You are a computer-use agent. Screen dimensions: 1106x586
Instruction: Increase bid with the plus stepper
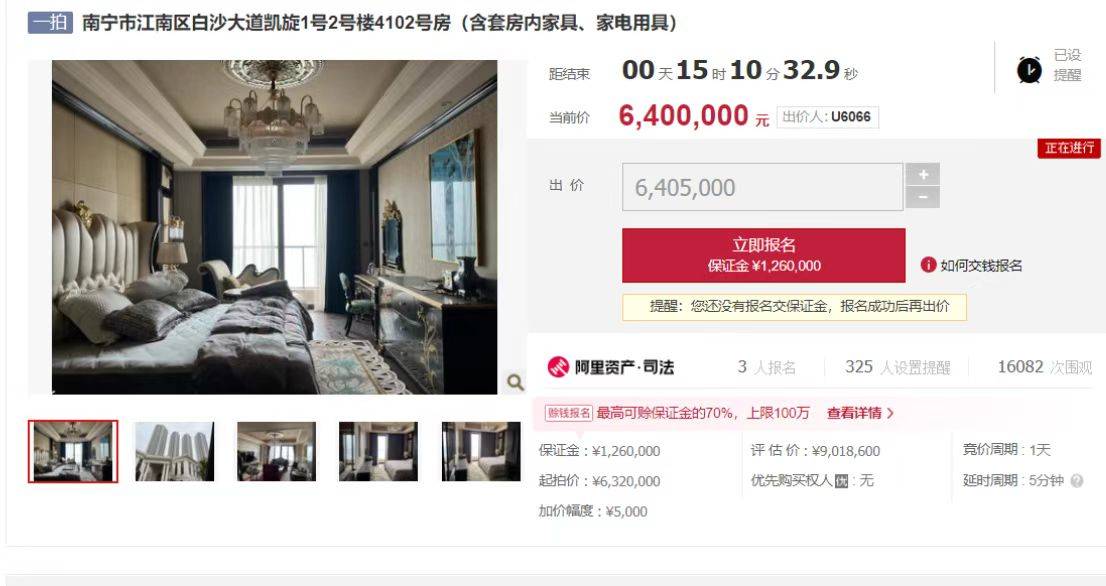[x=923, y=175]
